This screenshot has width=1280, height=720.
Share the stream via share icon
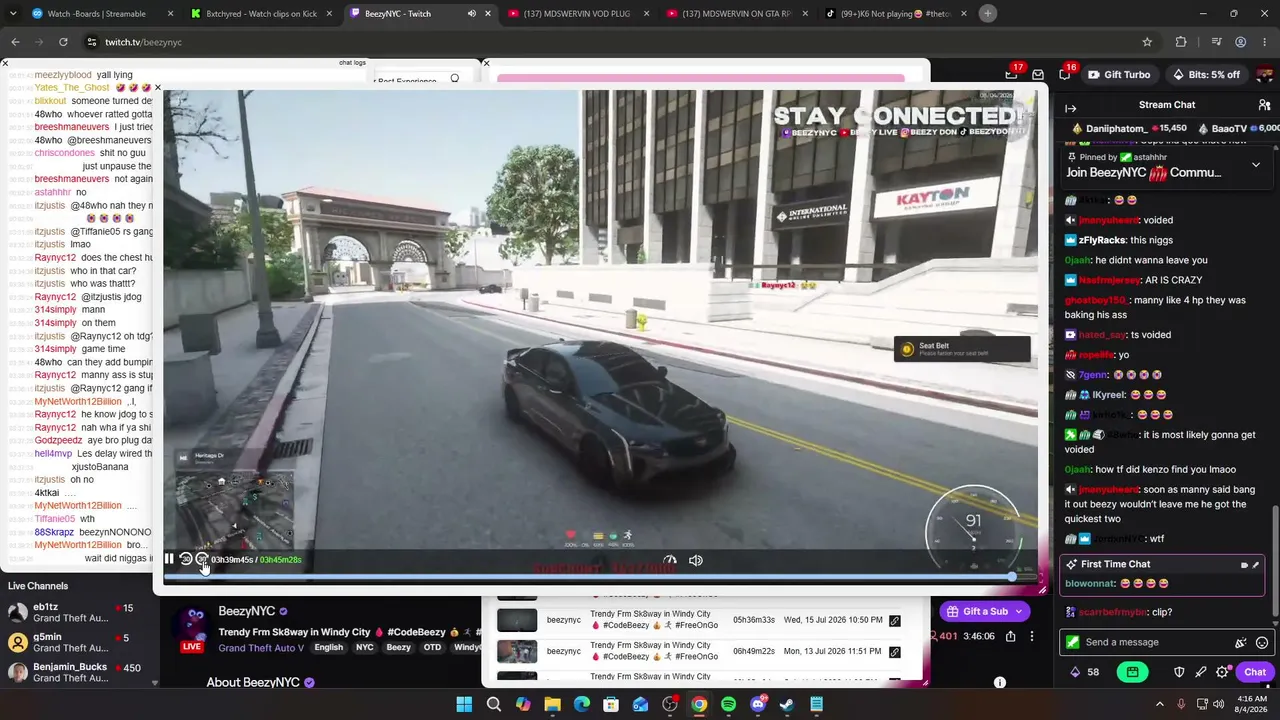pyautogui.click(x=1011, y=636)
